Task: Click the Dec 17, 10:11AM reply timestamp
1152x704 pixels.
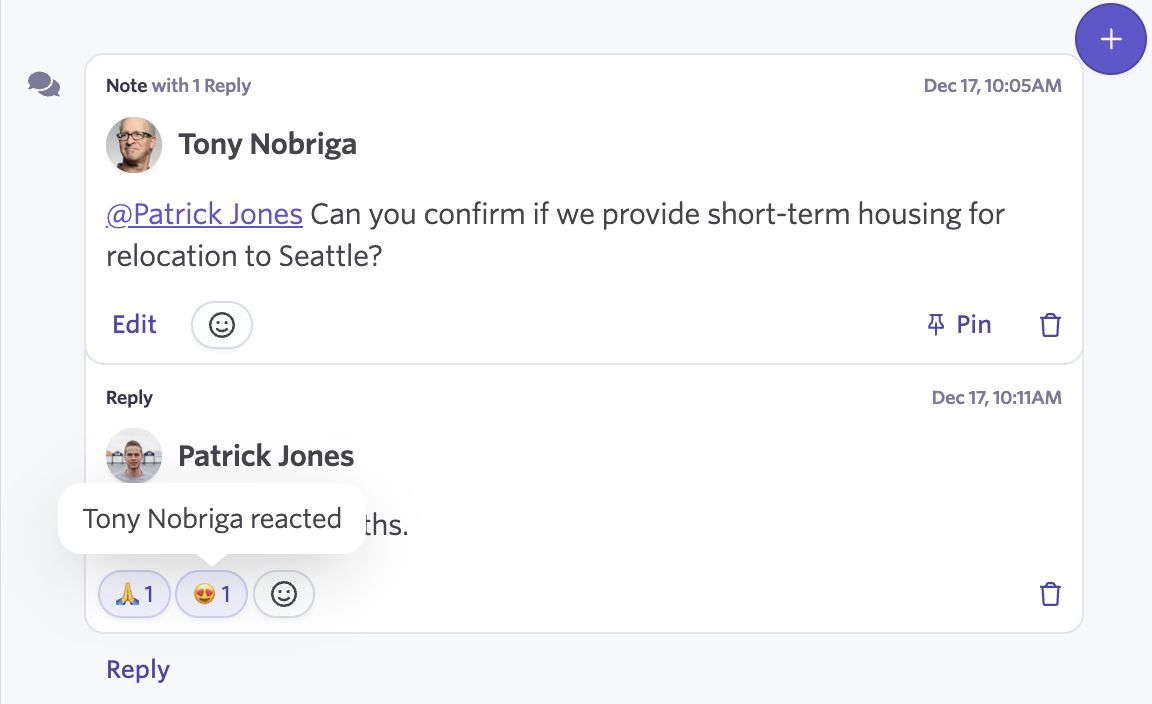Action: [x=996, y=398]
